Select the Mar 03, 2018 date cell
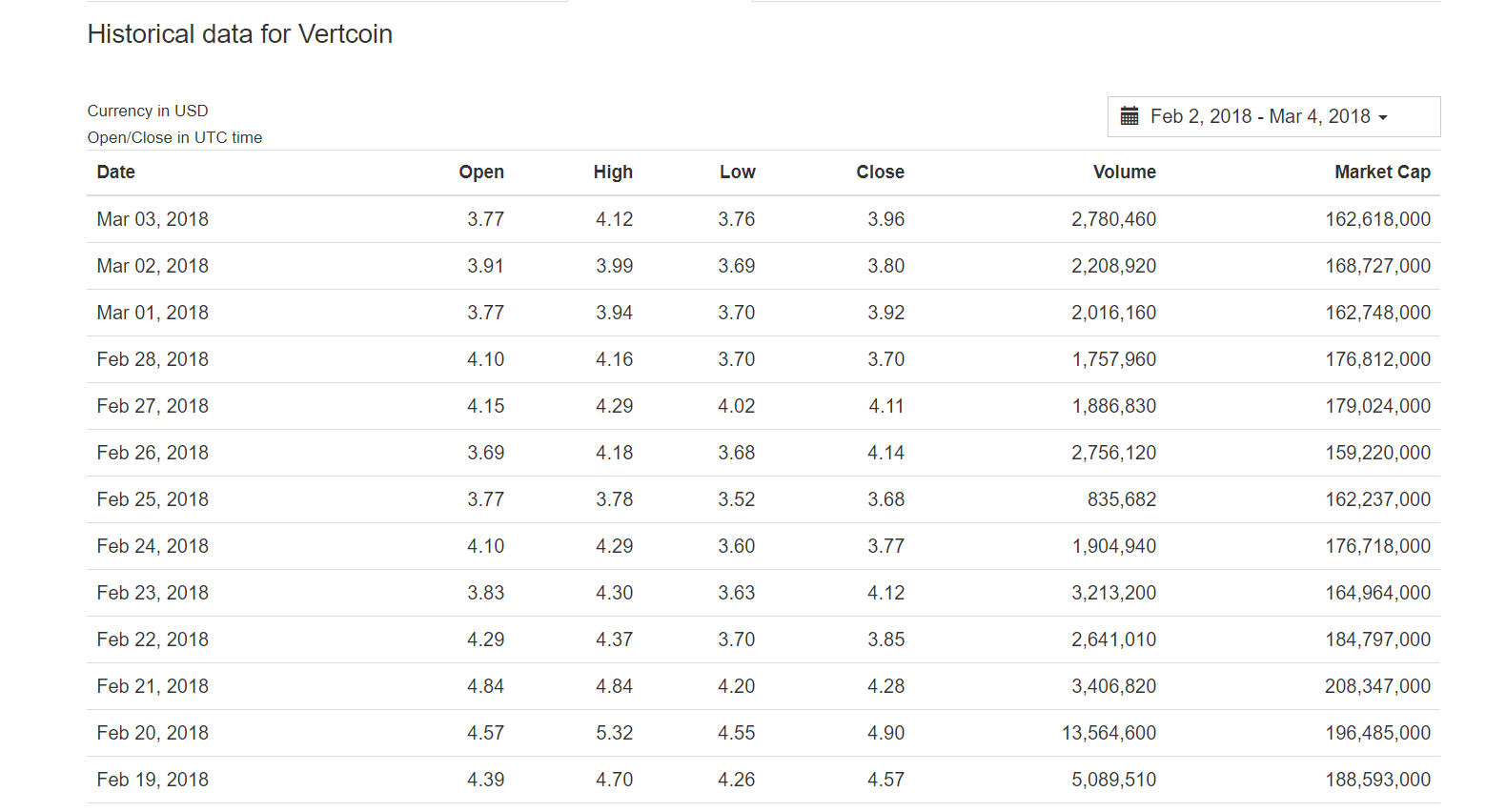1506x812 pixels. coord(153,219)
